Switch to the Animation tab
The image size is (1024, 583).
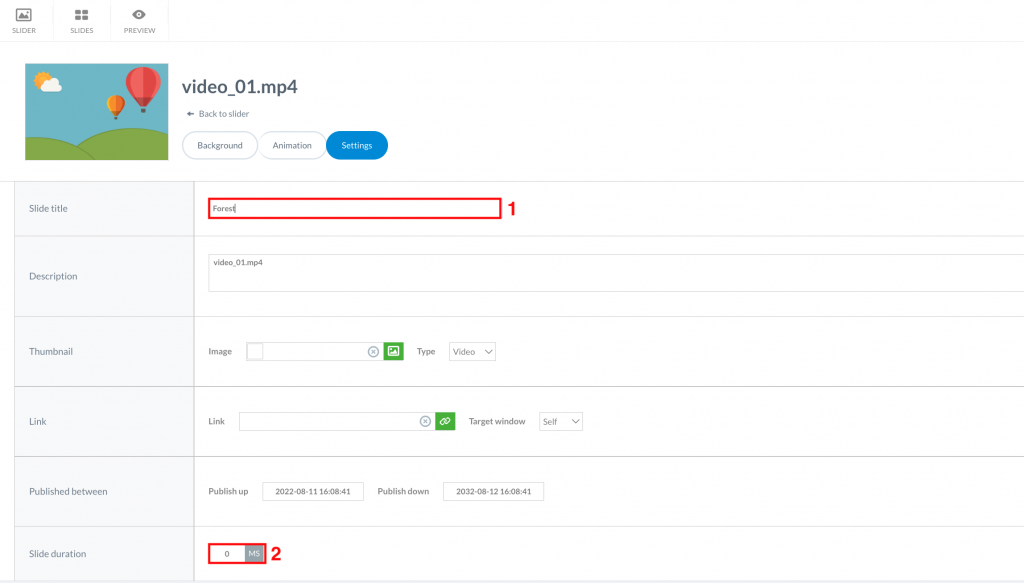(292, 145)
